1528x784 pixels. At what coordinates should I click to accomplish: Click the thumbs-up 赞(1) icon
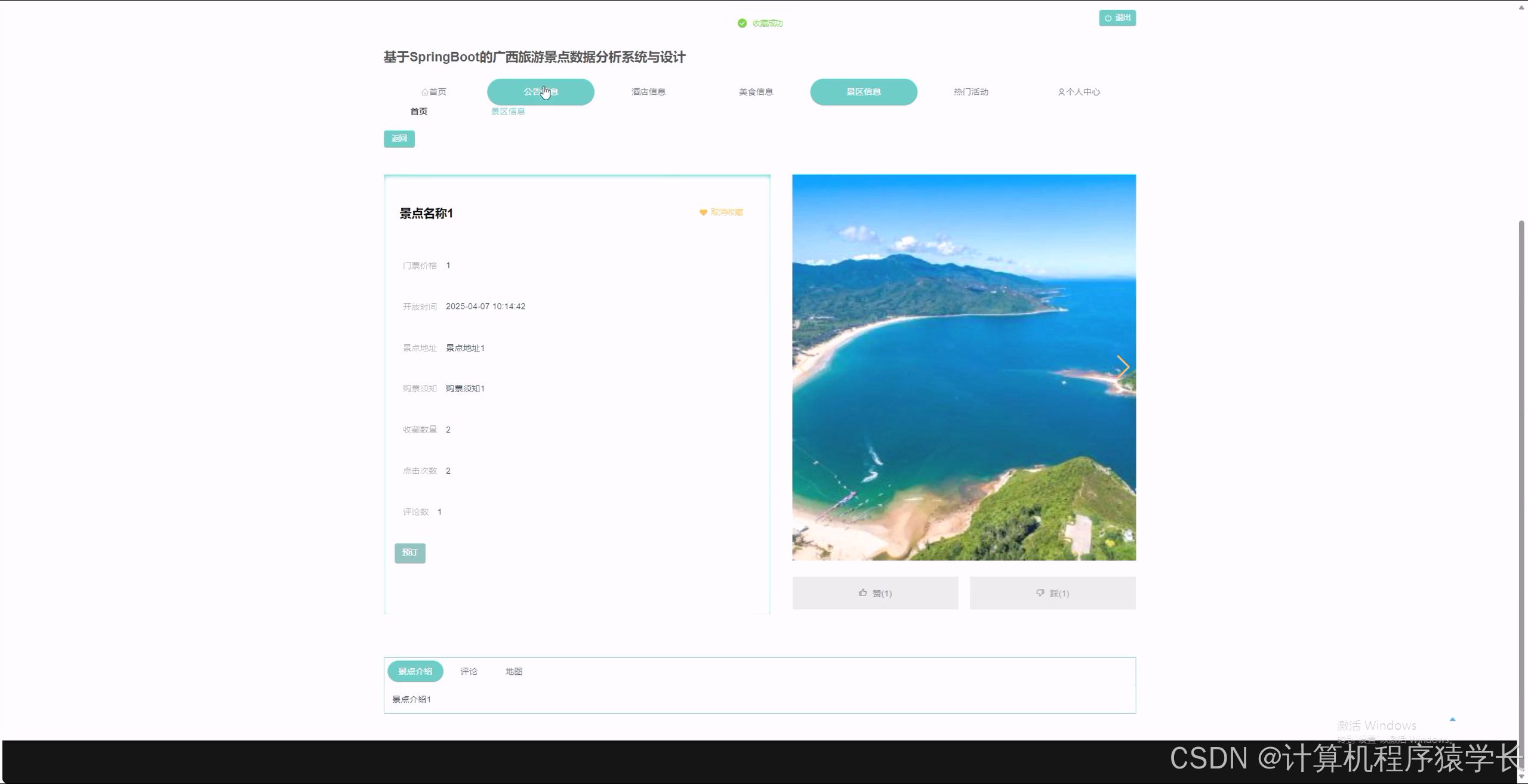coord(862,592)
